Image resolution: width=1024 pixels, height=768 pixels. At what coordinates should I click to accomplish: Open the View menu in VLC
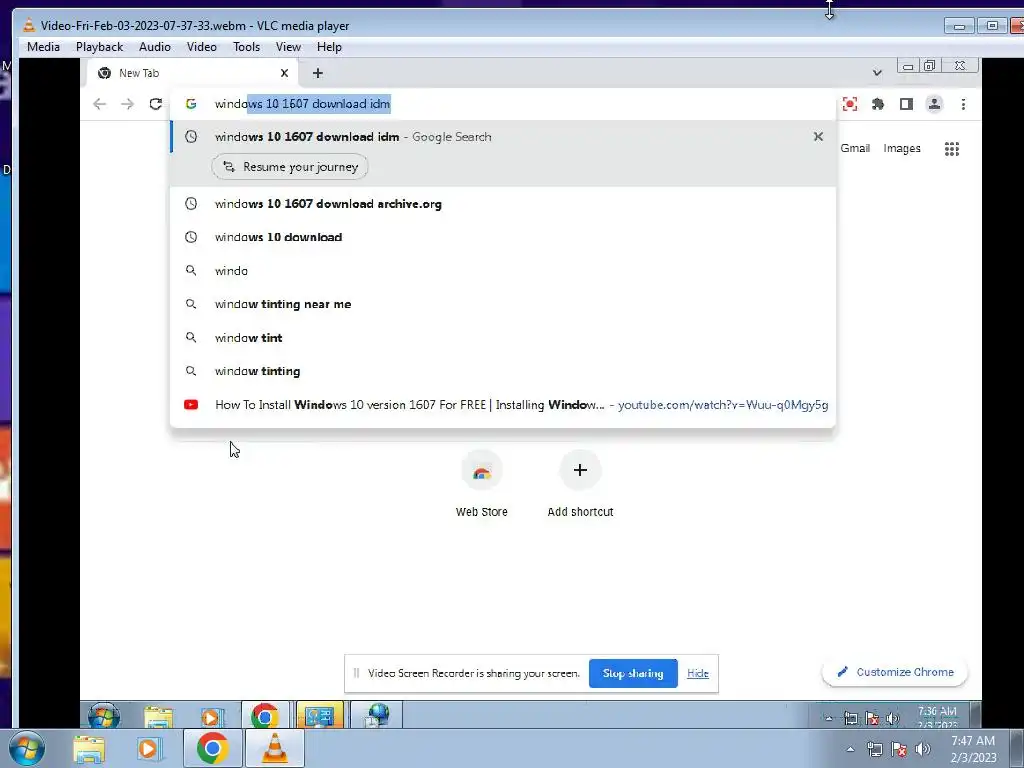coord(288,47)
